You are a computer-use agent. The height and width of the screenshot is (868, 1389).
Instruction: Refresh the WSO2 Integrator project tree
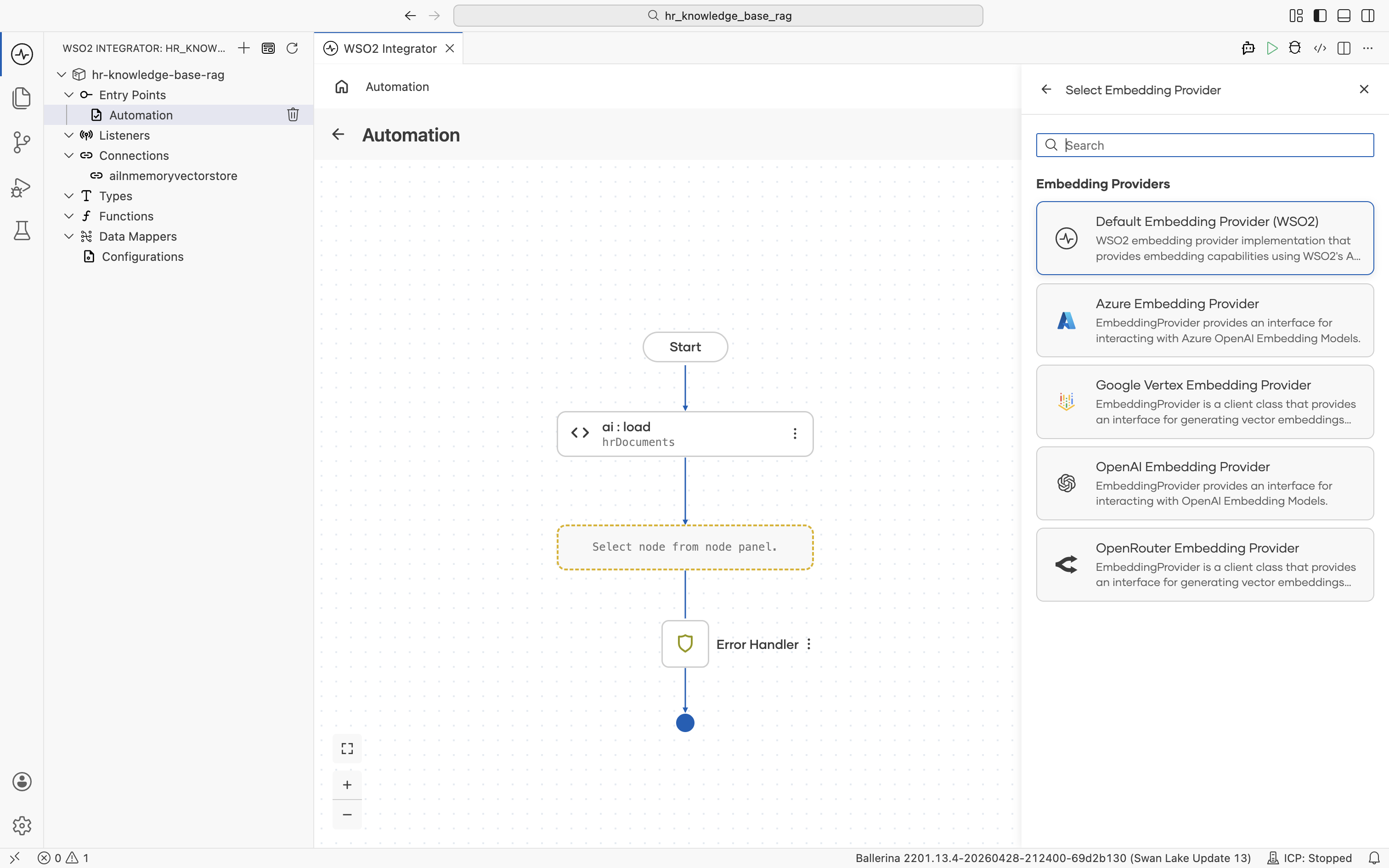(x=292, y=48)
